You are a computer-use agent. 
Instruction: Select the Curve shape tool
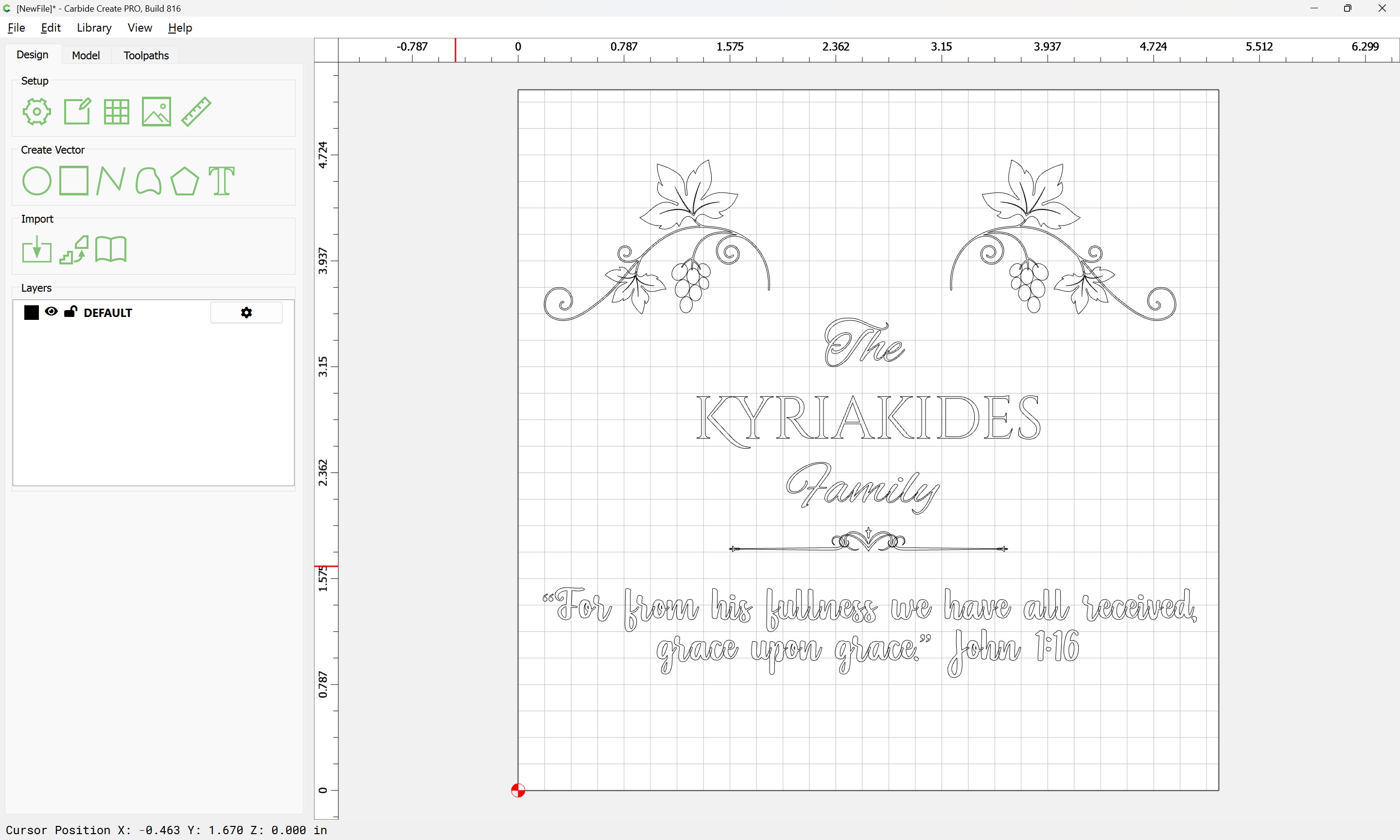pos(148,181)
